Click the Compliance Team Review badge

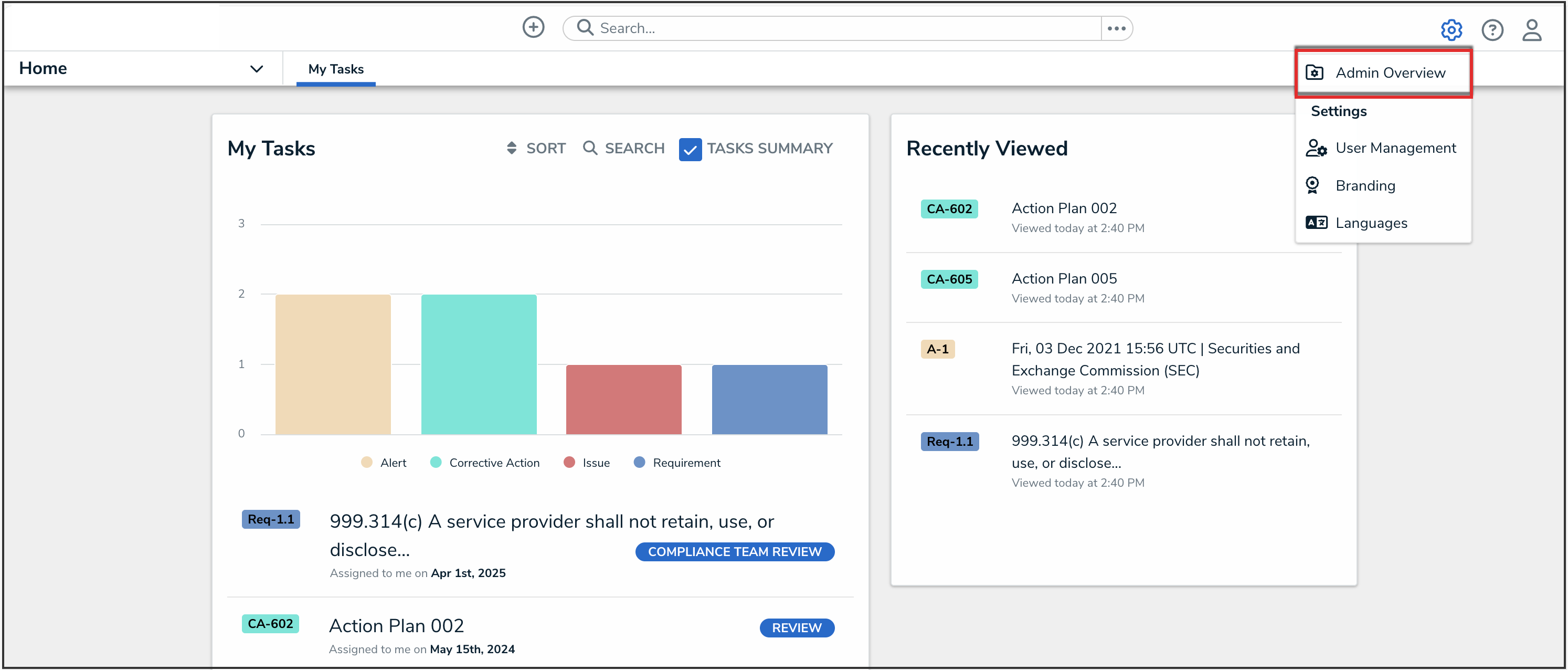click(734, 552)
